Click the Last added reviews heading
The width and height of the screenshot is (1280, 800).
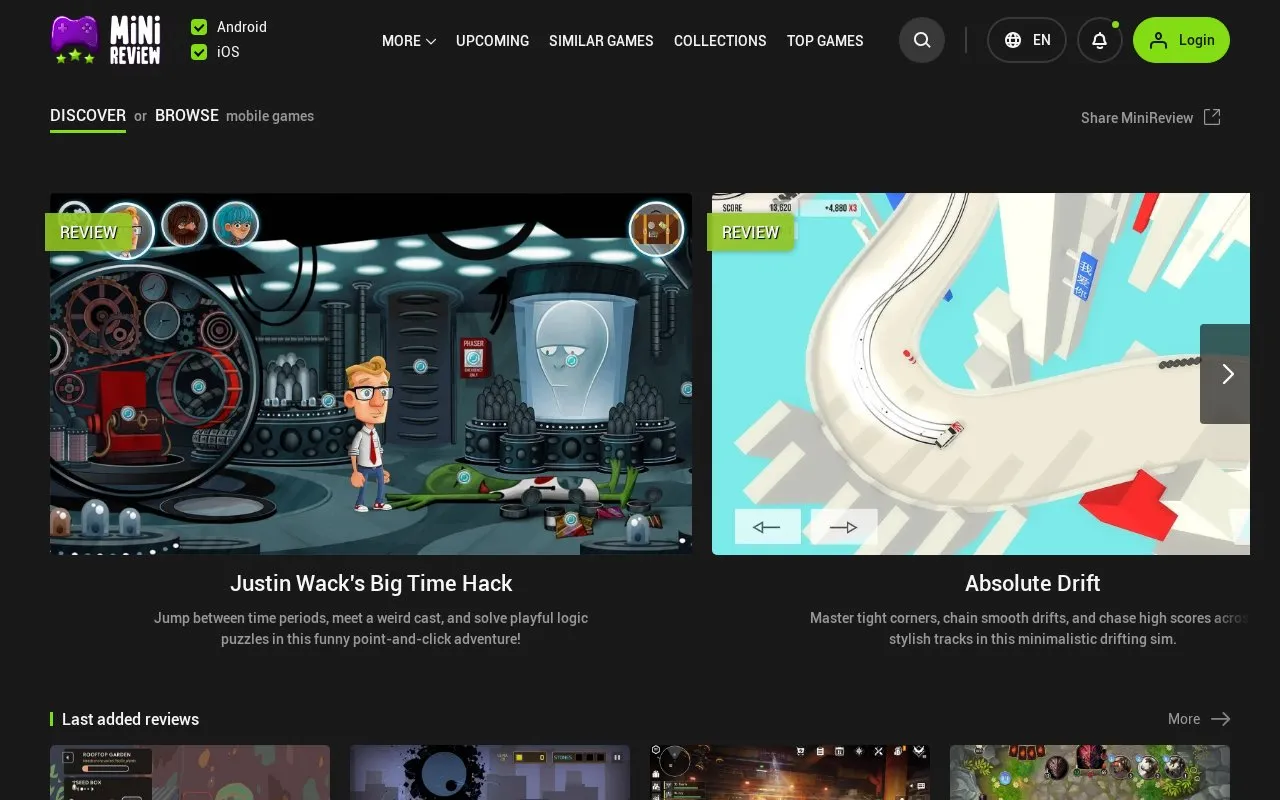(x=131, y=719)
